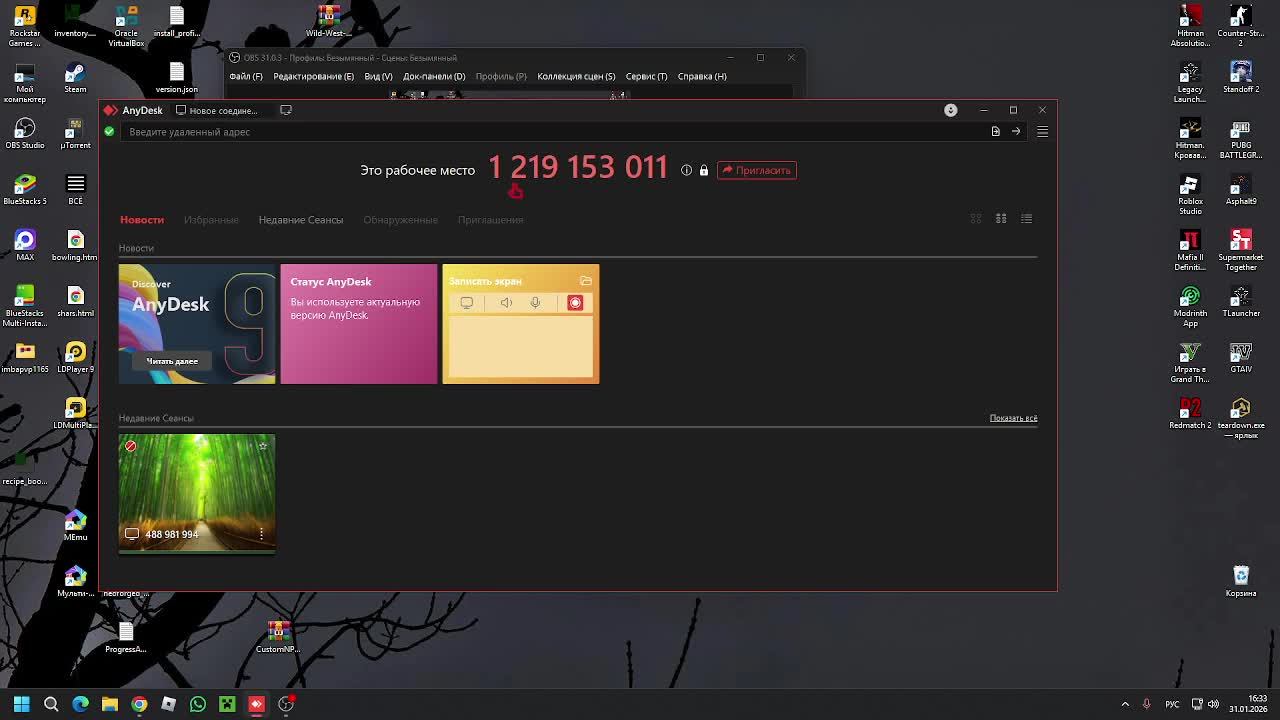Open new session window icon next to tab
1280x720 pixels.
pyautogui.click(x=286, y=110)
